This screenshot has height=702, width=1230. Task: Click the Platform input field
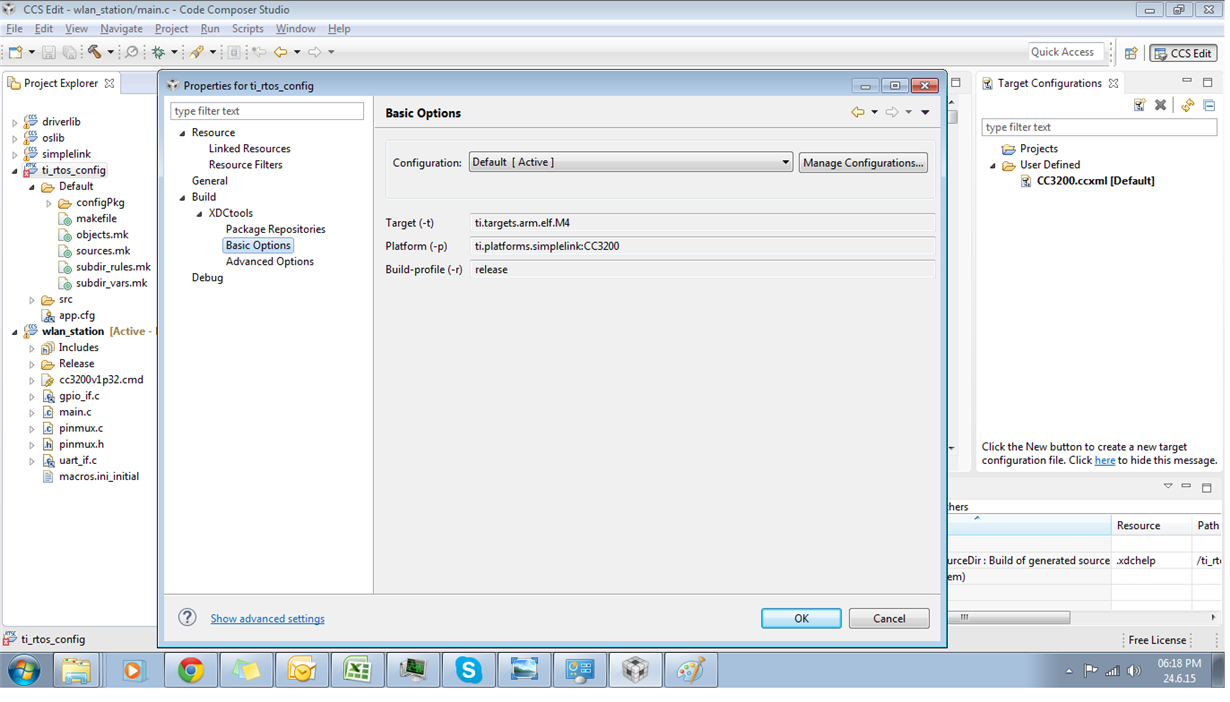[x=700, y=246]
